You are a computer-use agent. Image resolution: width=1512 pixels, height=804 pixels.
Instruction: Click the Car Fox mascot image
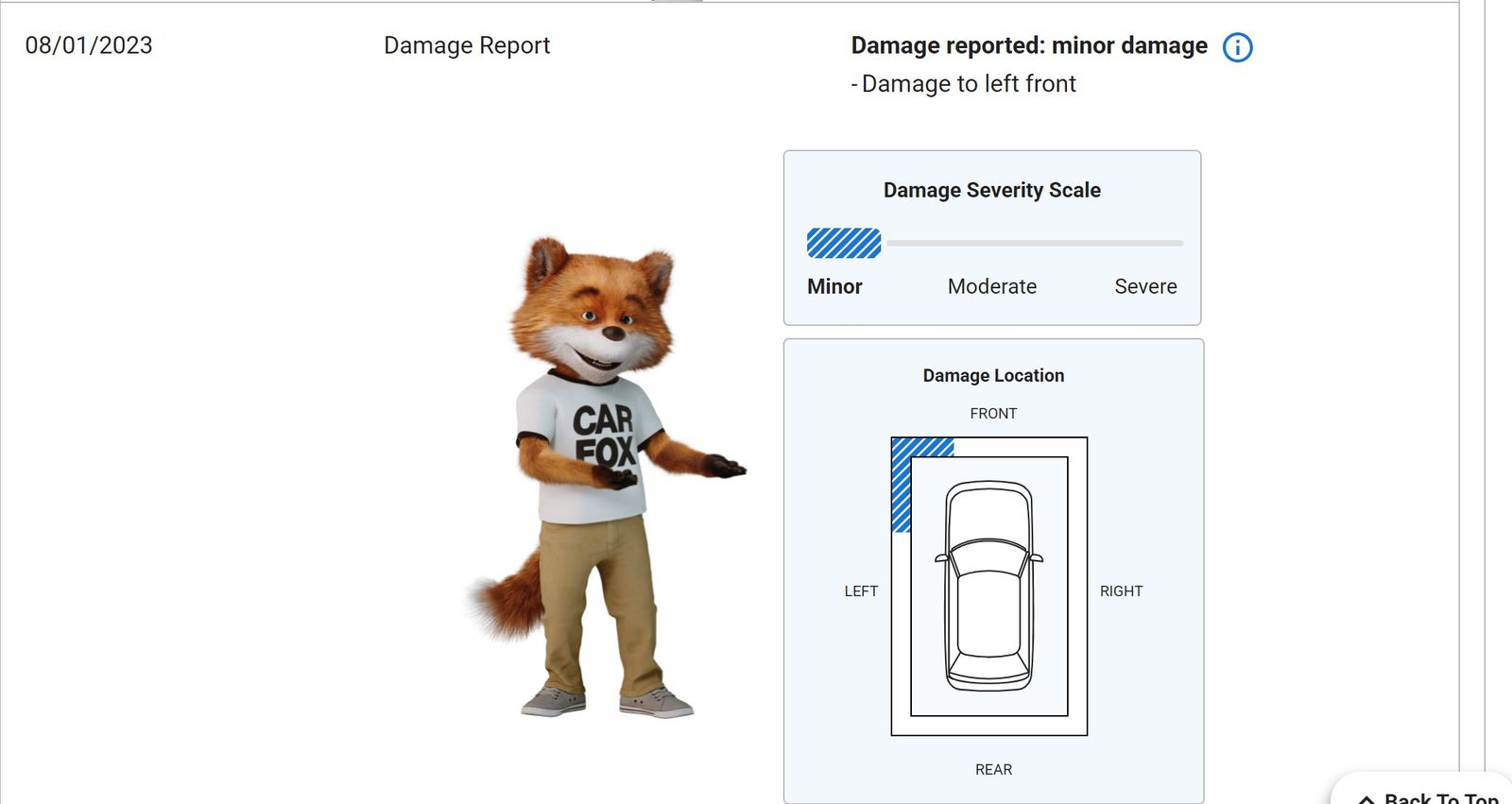point(605,477)
